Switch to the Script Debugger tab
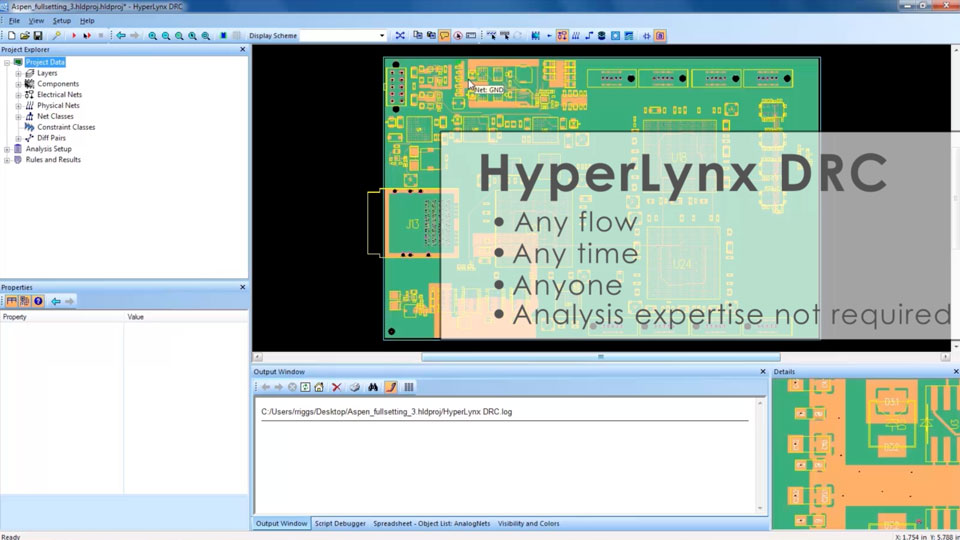 340,523
